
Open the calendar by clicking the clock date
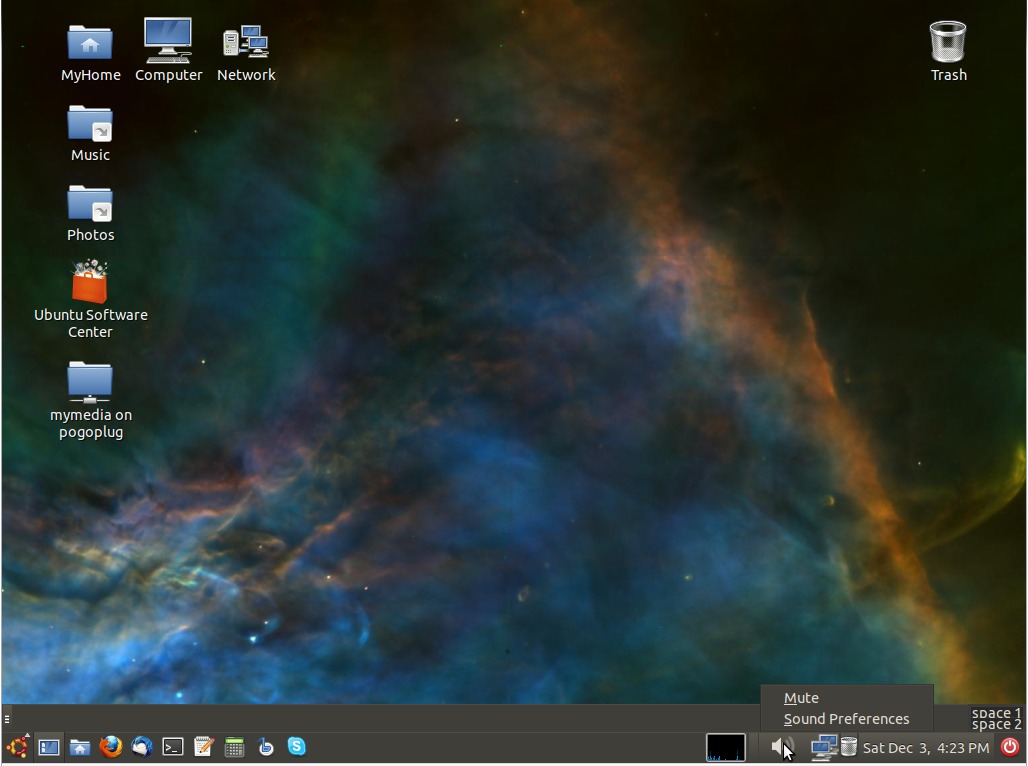[926, 748]
